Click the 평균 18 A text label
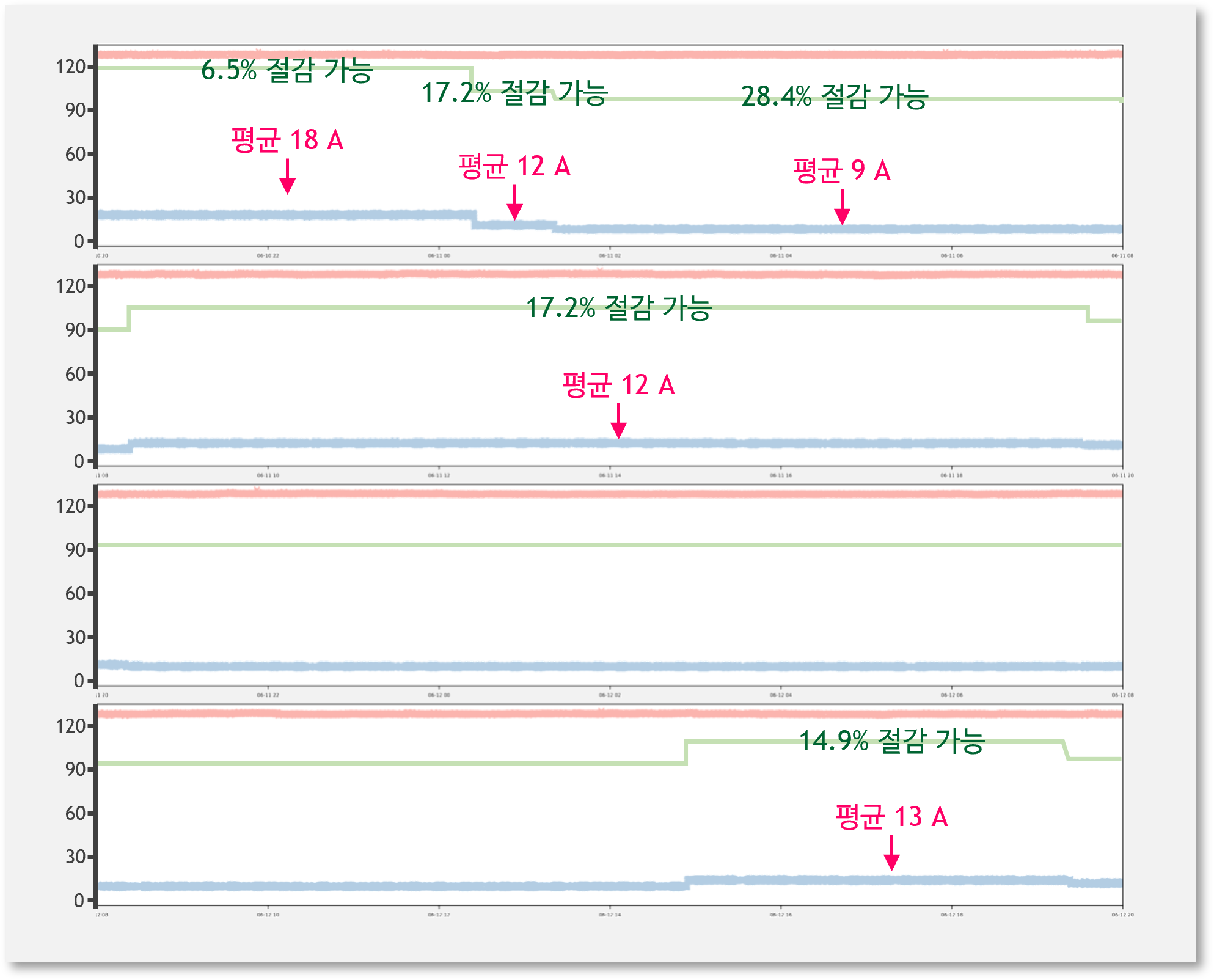Viewport: 1214px width, 980px height. coord(287,140)
